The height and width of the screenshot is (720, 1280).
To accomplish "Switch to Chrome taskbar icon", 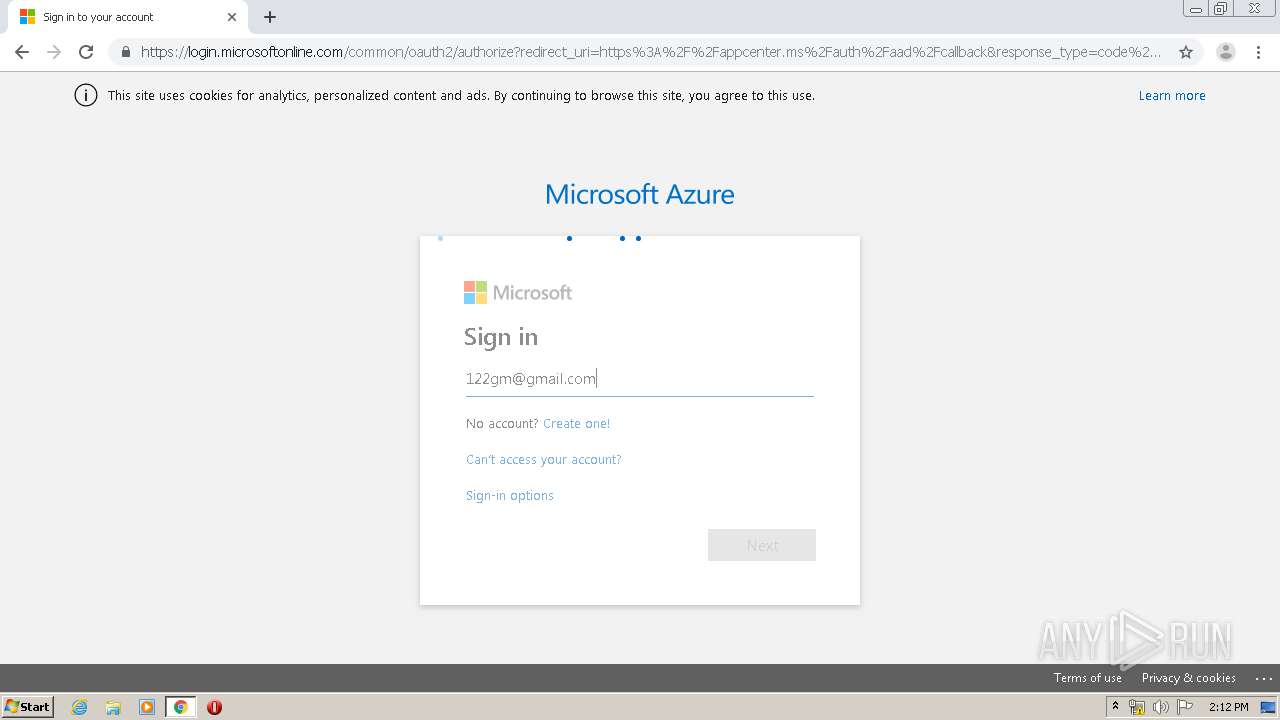I will pyautogui.click(x=181, y=707).
